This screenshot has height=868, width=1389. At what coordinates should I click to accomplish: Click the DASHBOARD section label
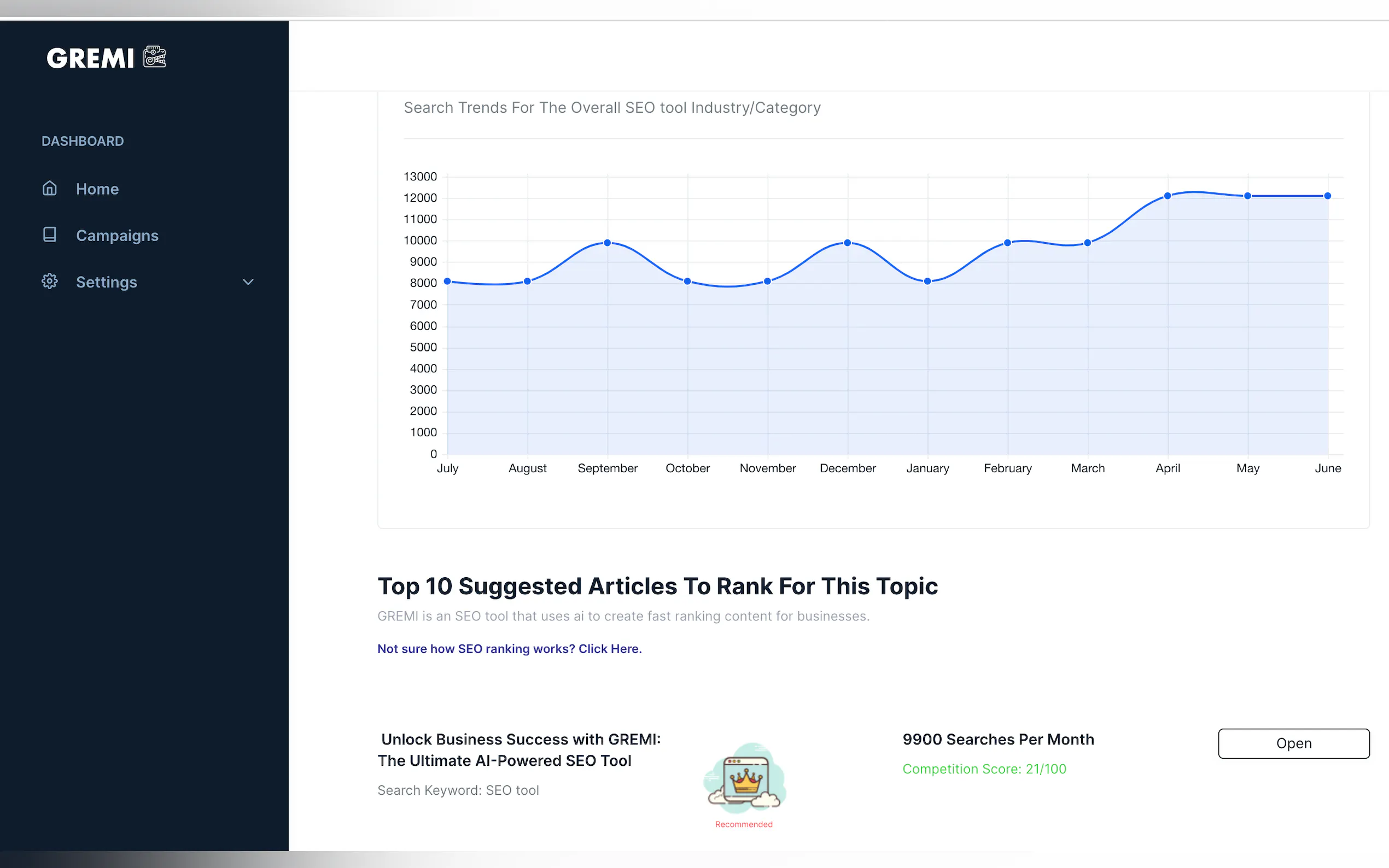point(83,141)
